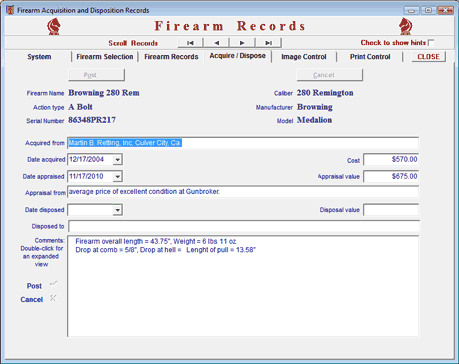The height and width of the screenshot is (364, 459).
Task: Switch to the System tab
Action: coord(39,57)
